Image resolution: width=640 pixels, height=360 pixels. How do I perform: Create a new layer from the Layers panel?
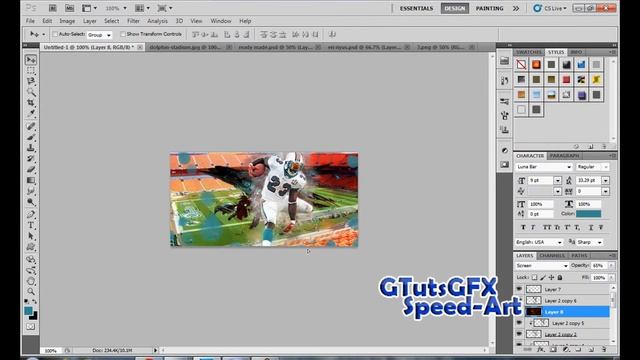(591, 349)
